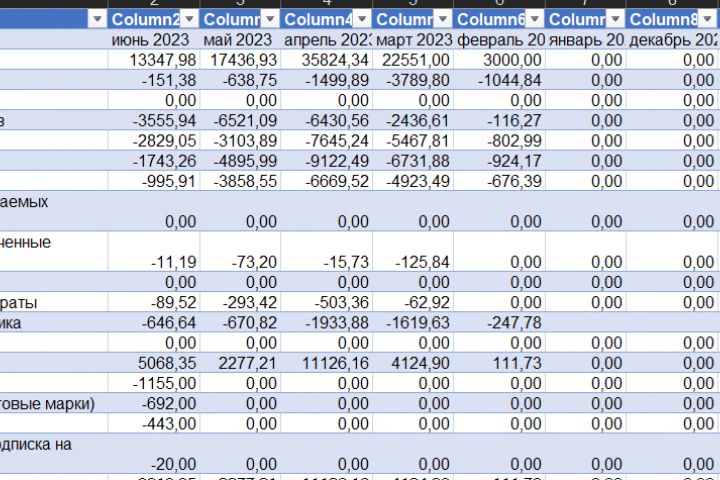720x480 pixels.
Task: Open the filter dropdown on Column2 header
Action: pyautogui.click(x=189, y=19)
